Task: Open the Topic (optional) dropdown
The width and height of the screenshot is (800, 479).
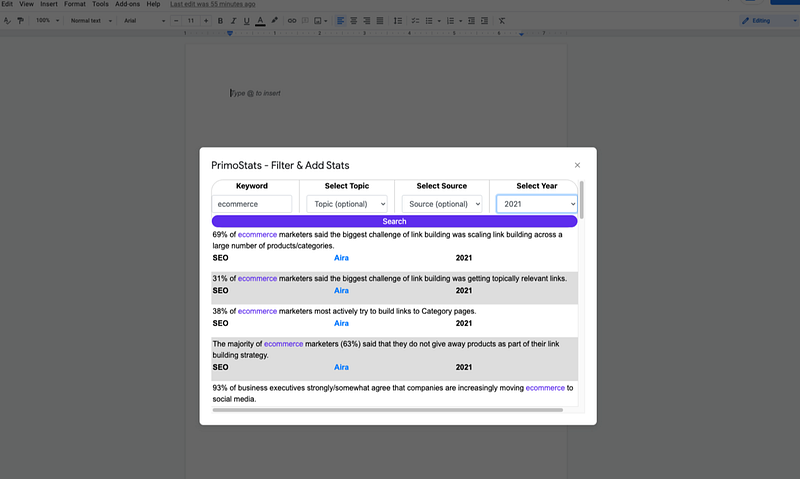Action: [x=347, y=204]
